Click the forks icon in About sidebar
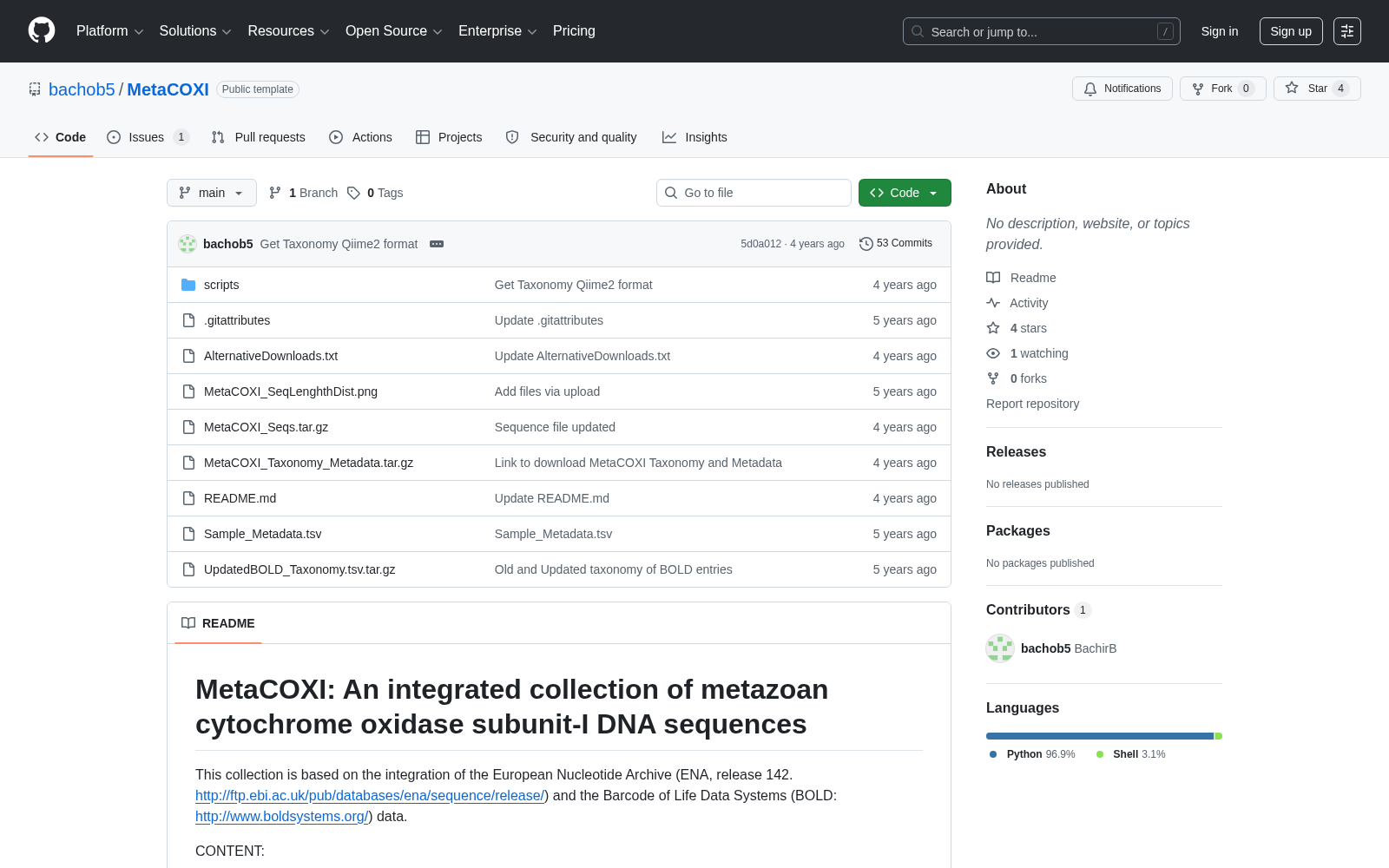The image size is (1389, 868). [993, 378]
